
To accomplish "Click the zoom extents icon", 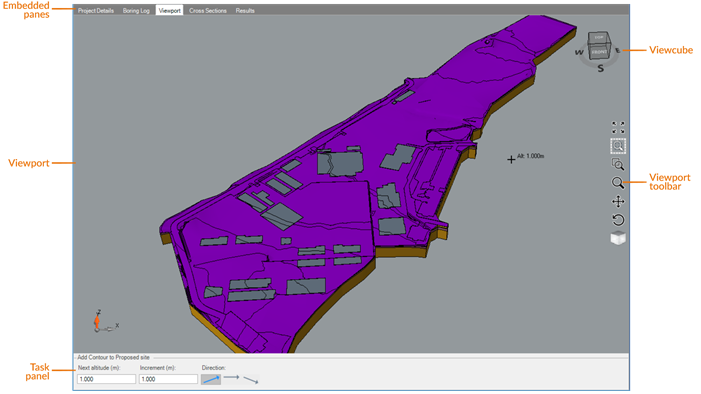I will point(618,127).
